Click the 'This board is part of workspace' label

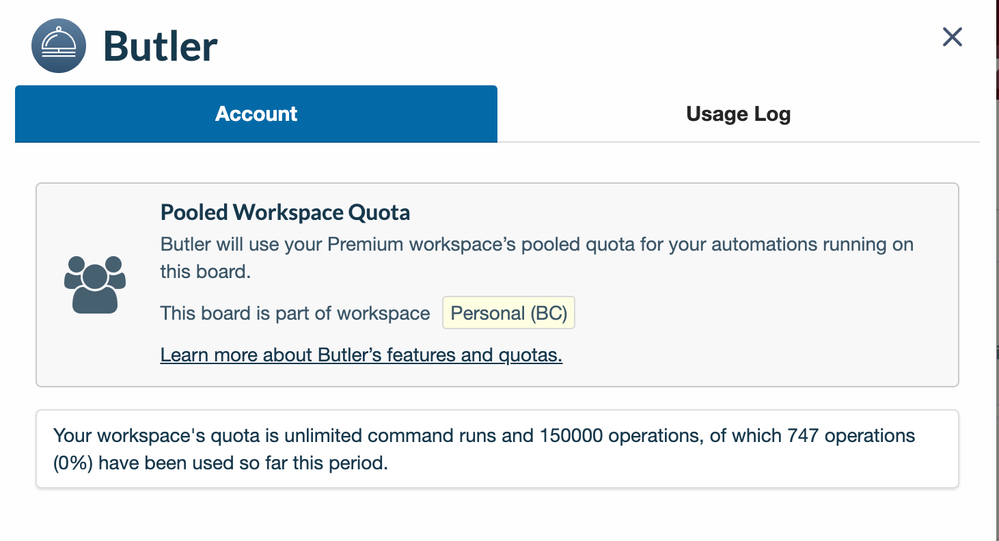click(295, 313)
